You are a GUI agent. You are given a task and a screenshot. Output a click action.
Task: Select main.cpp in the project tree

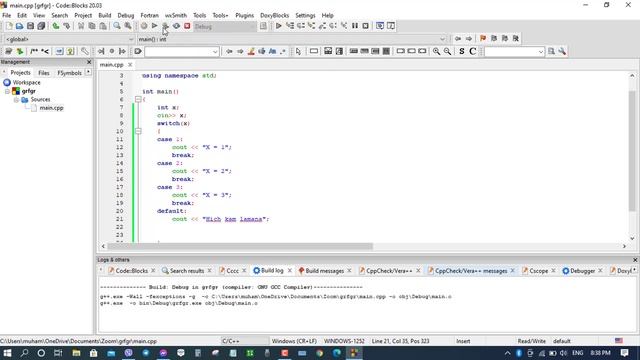(51, 108)
